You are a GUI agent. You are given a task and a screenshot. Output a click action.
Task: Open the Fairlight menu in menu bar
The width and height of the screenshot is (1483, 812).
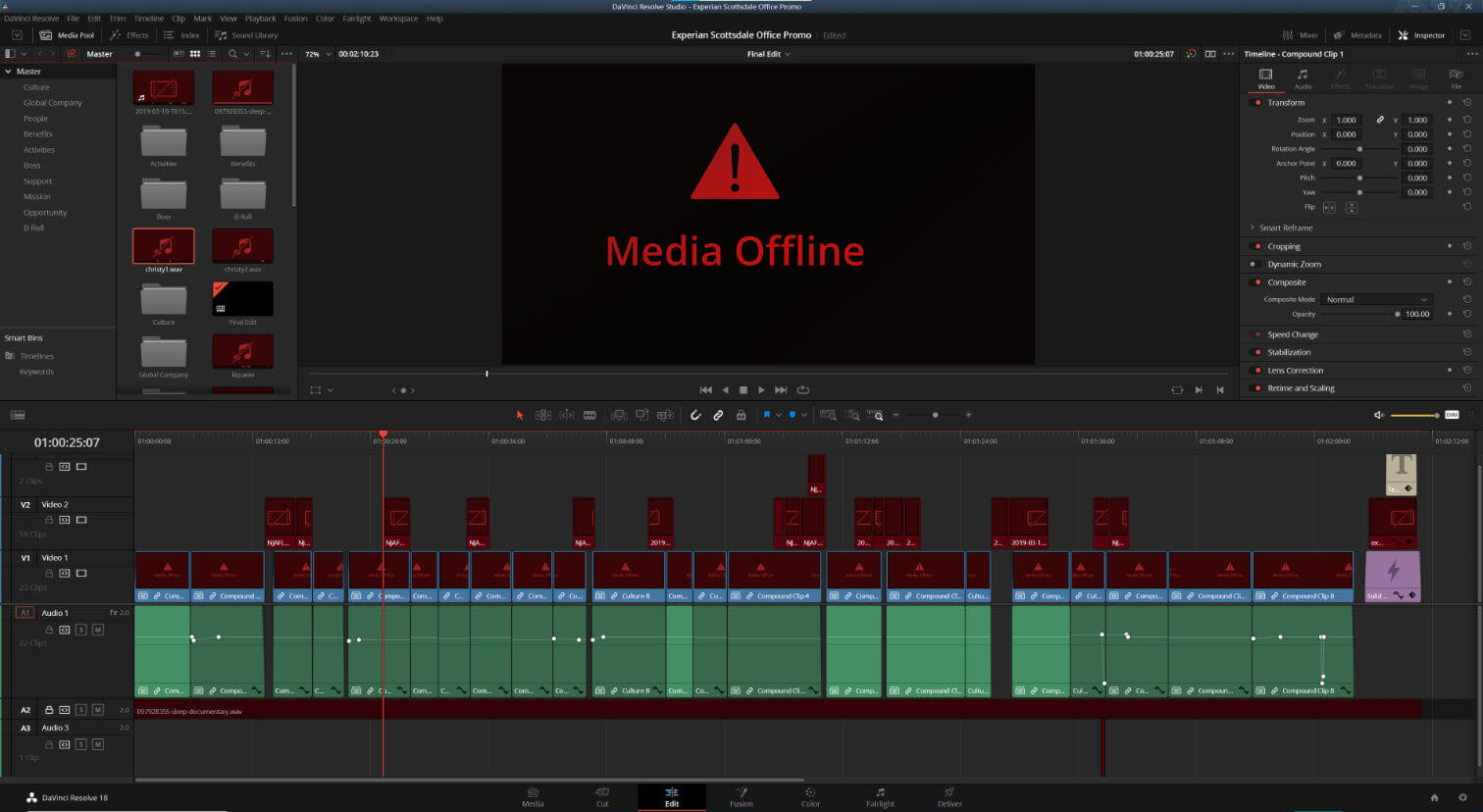click(x=357, y=19)
